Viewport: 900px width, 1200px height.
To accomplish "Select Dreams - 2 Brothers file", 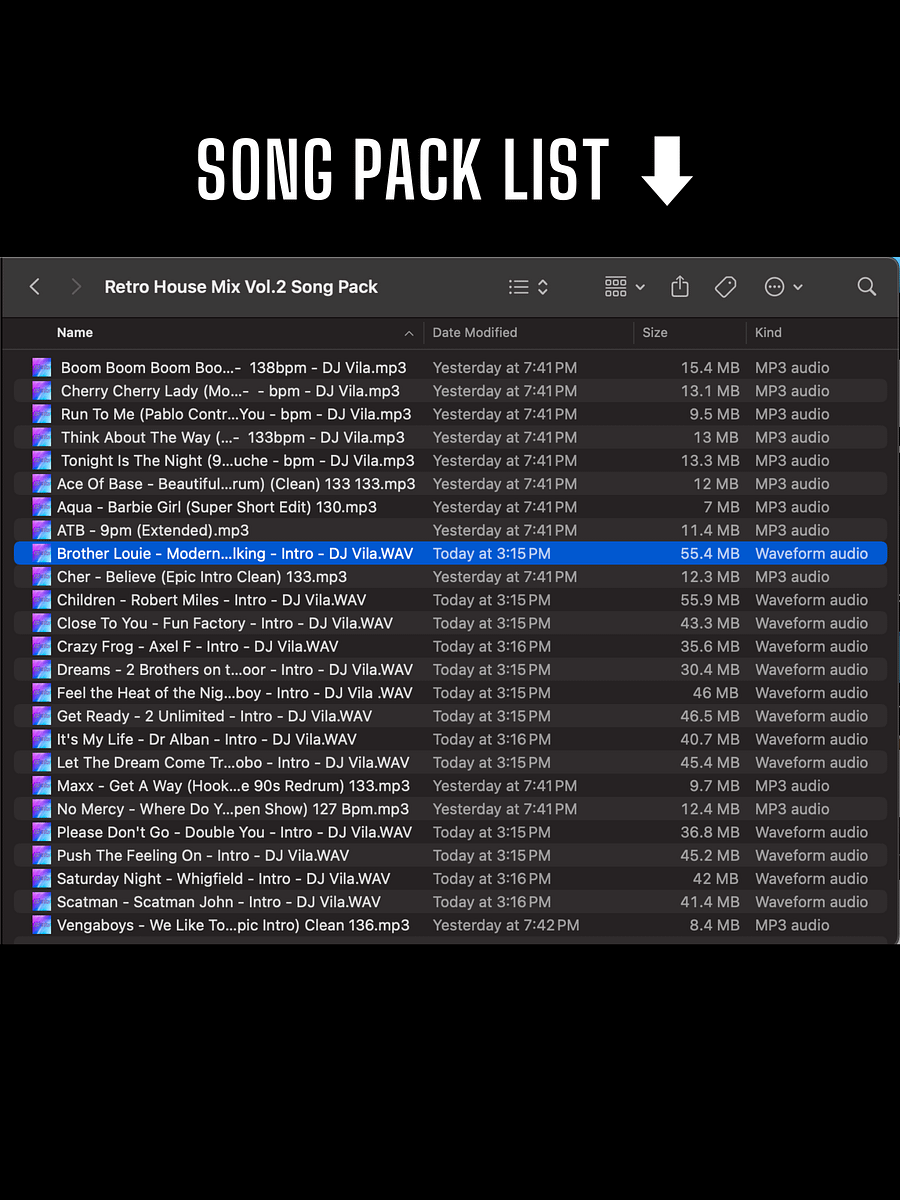I will (450, 670).
